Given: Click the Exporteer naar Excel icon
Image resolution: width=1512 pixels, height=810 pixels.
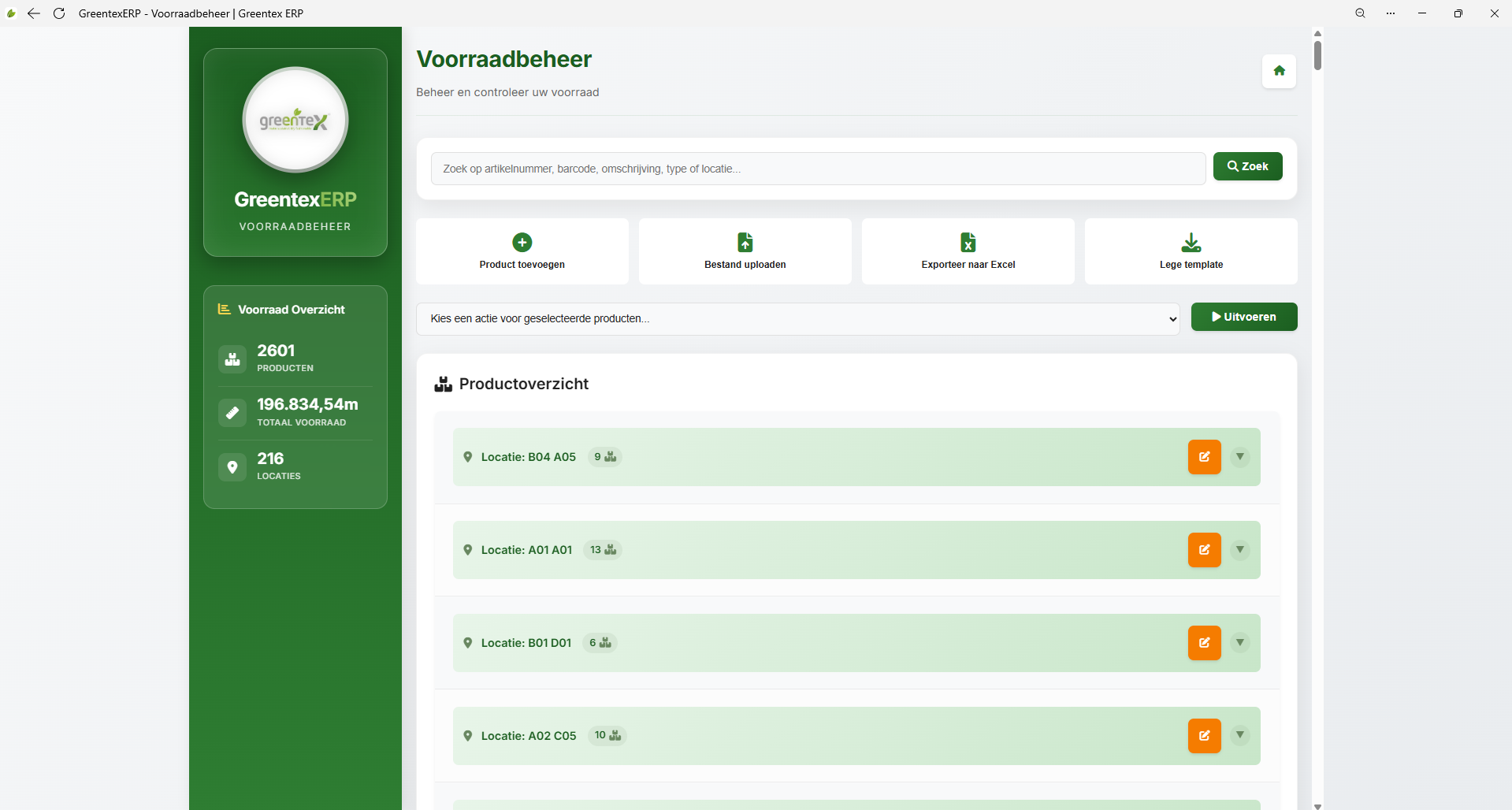Looking at the screenshot, I should point(968,242).
